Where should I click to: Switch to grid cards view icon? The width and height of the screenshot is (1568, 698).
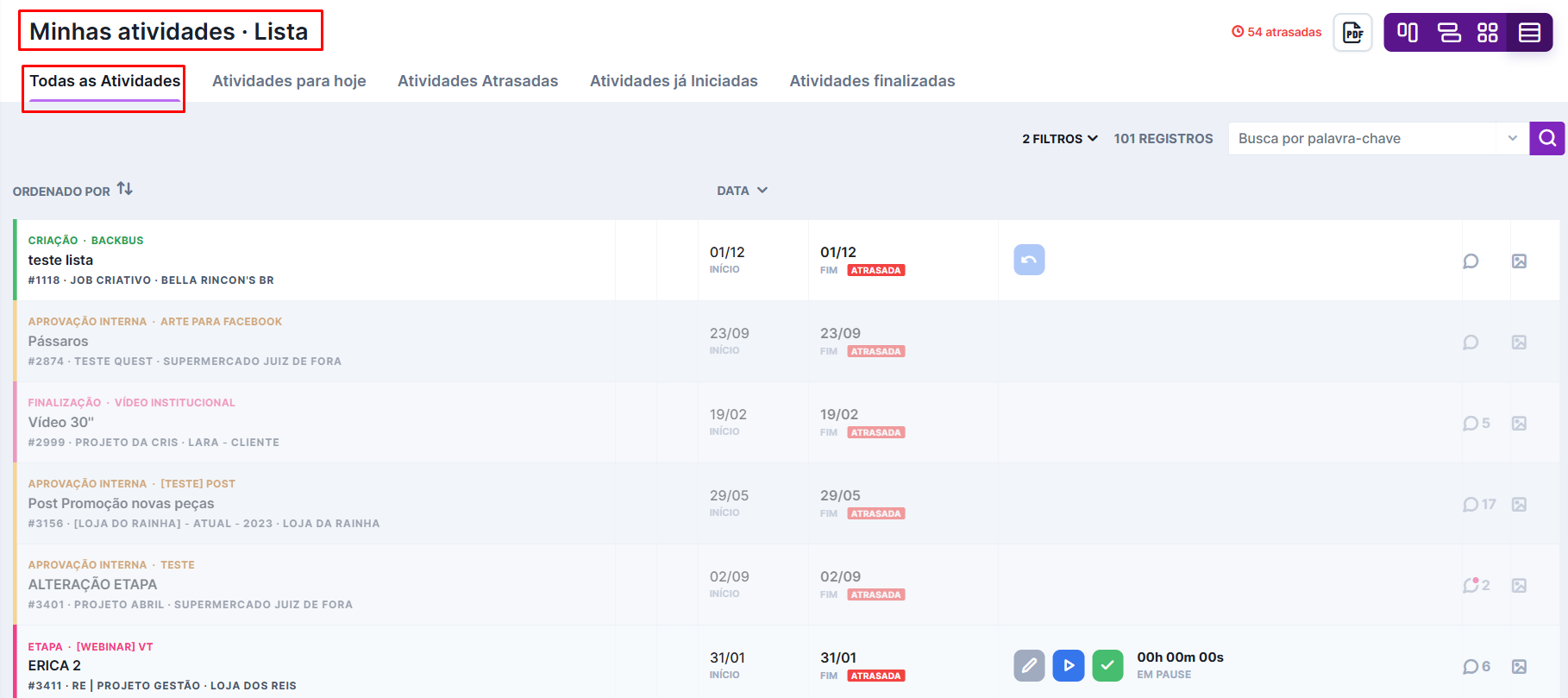click(1488, 33)
